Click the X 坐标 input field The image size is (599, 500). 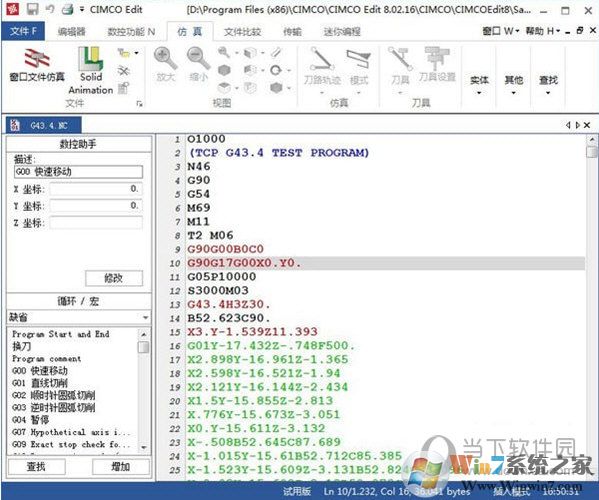click(96, 189)
